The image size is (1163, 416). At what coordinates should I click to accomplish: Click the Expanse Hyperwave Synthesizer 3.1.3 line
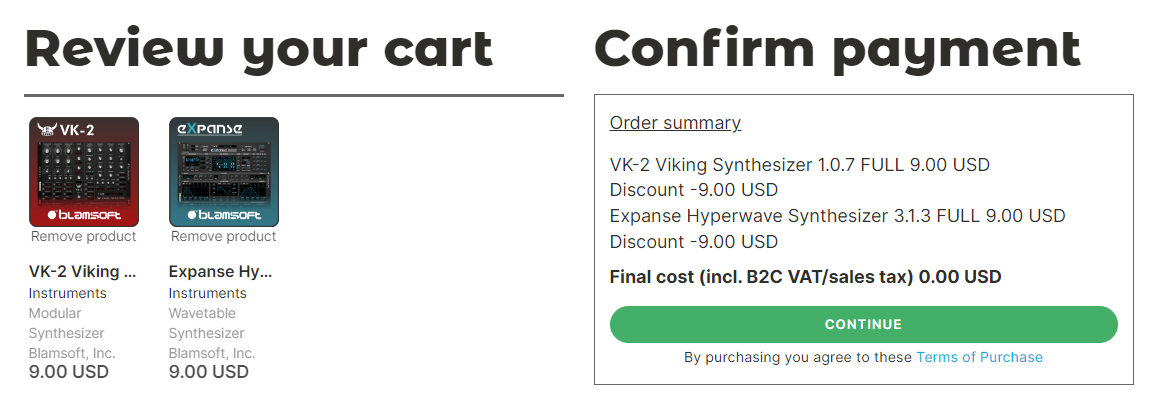[837, 216]
